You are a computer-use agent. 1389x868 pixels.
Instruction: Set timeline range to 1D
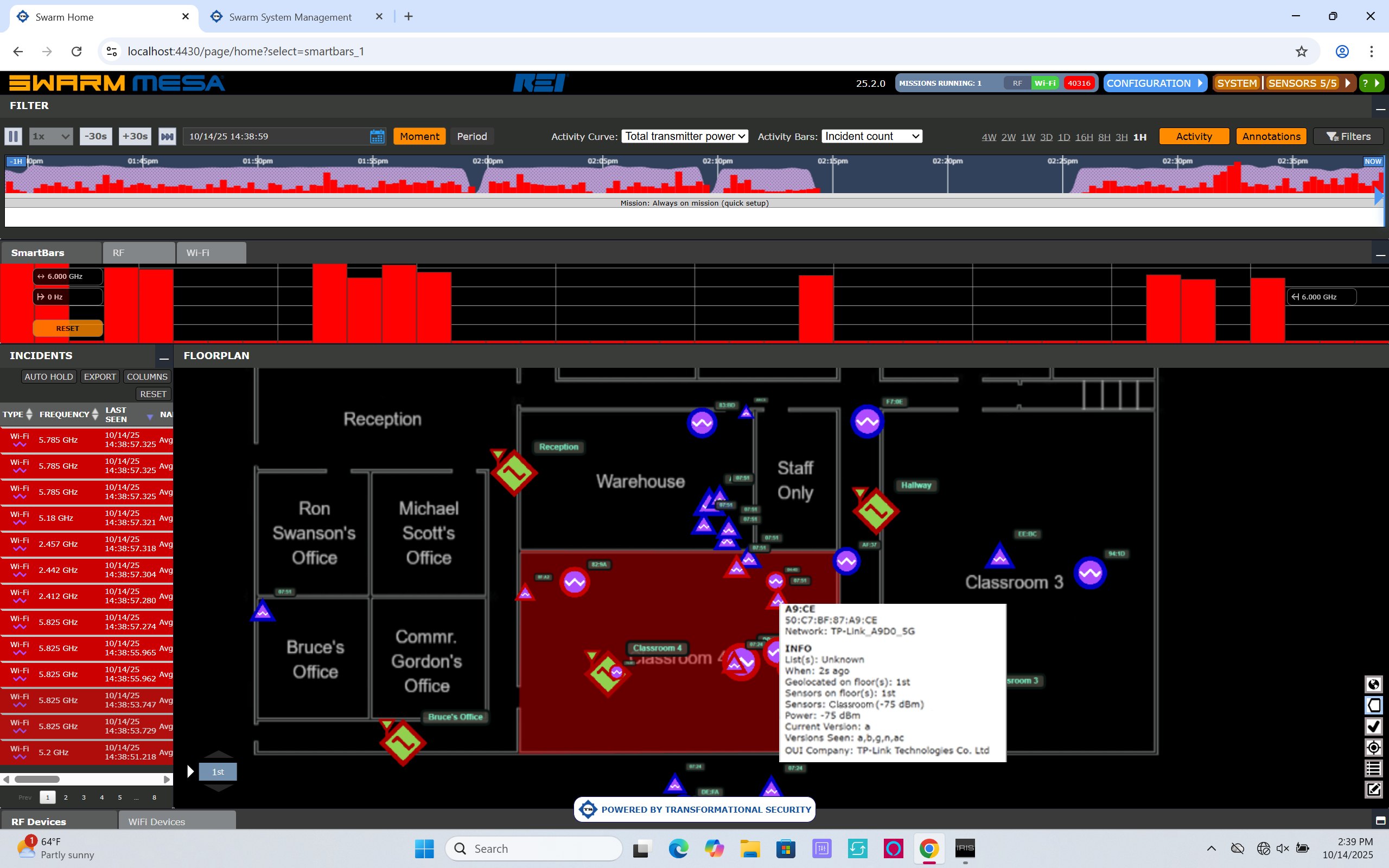pyautogui.click(x=1063, y=137)
